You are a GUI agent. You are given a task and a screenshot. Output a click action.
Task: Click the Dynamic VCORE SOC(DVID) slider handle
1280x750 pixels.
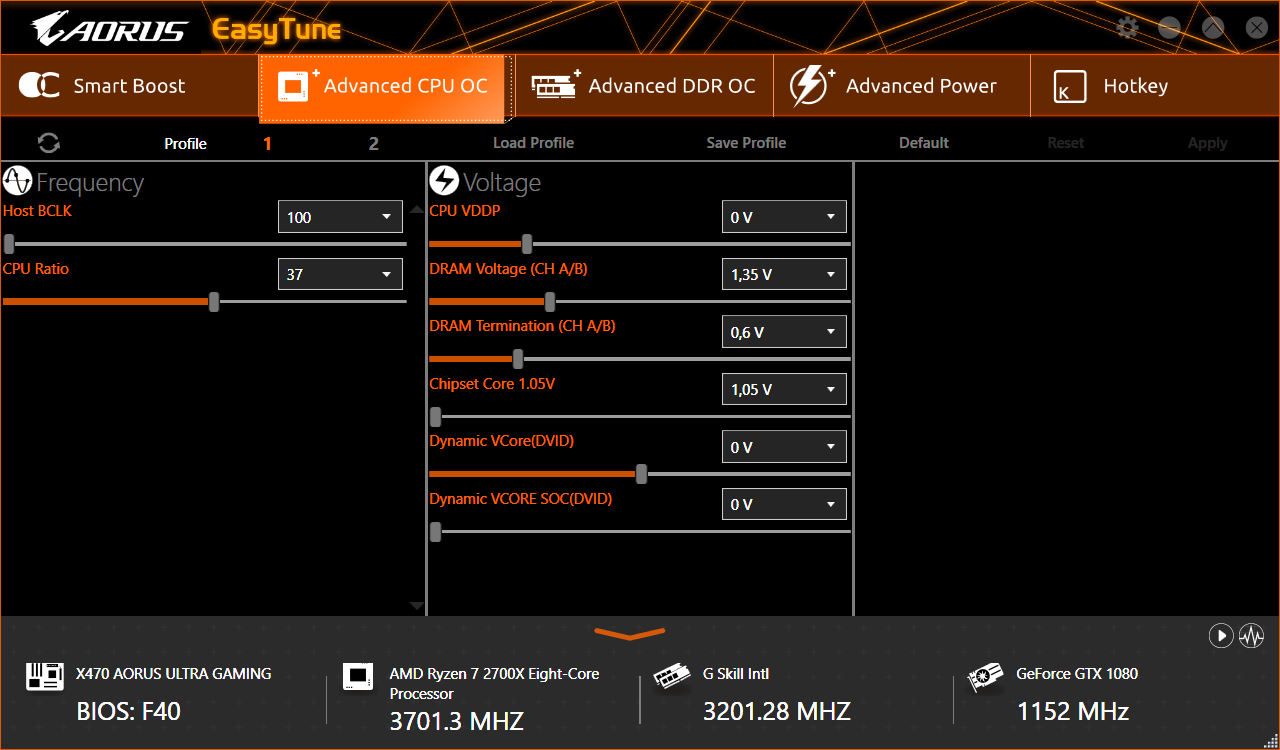[x=435, y=531]
